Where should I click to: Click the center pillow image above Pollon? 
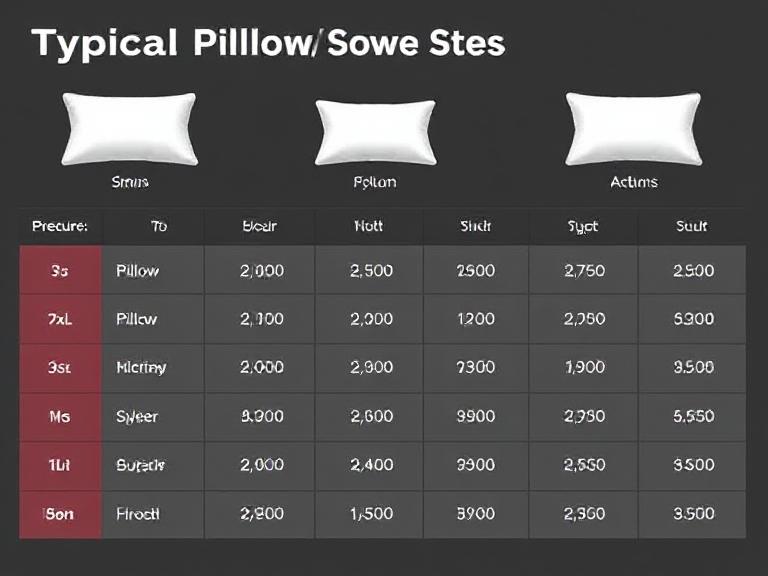click(x=375, y=131)
